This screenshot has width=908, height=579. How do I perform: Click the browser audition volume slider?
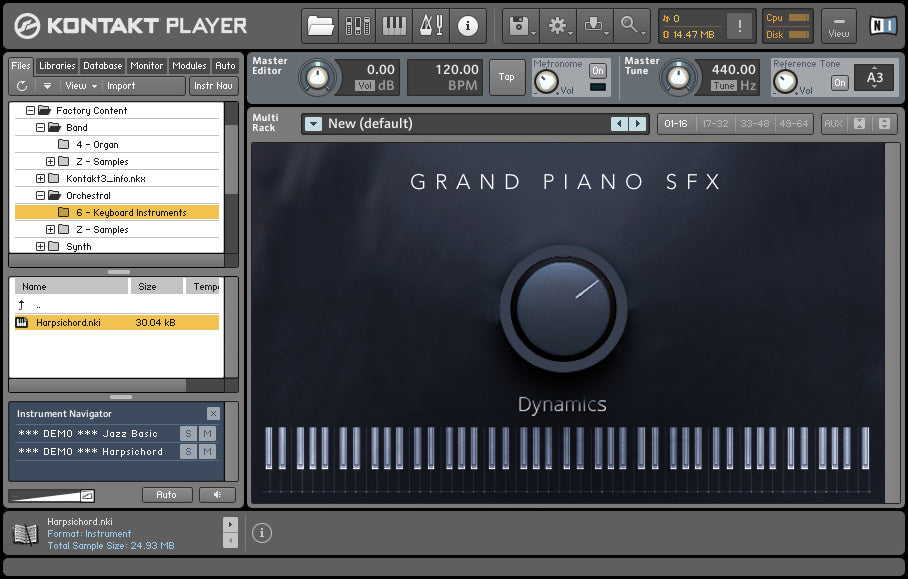click(51, 495)
